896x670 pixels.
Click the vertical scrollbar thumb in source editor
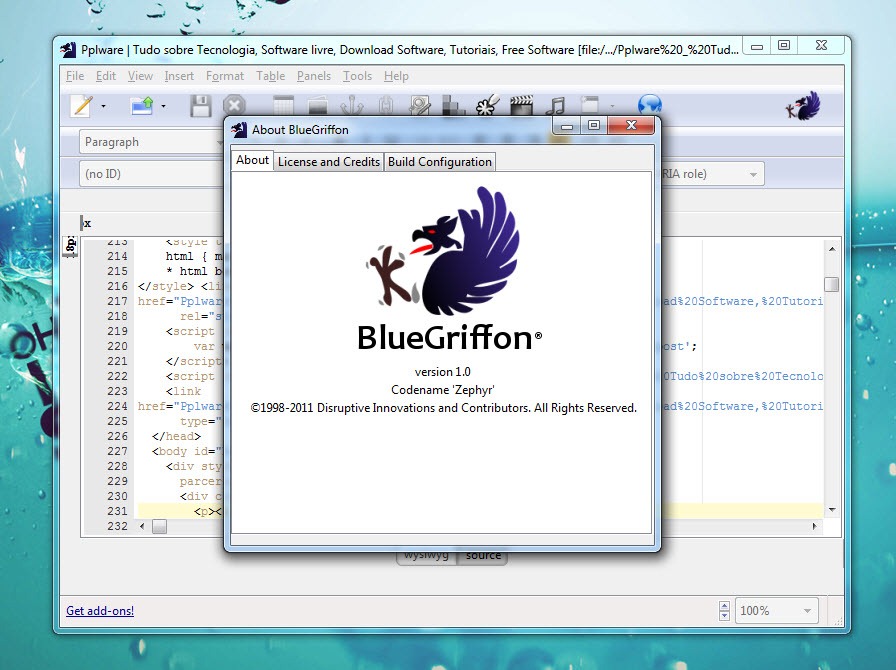point(831,284)
